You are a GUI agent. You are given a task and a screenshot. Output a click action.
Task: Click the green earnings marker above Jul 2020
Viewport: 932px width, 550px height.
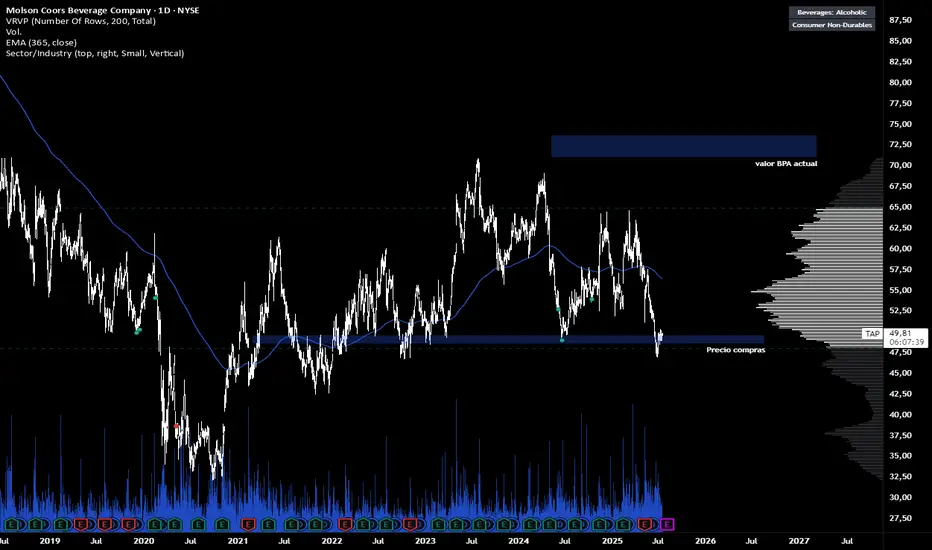coord(199,524)
